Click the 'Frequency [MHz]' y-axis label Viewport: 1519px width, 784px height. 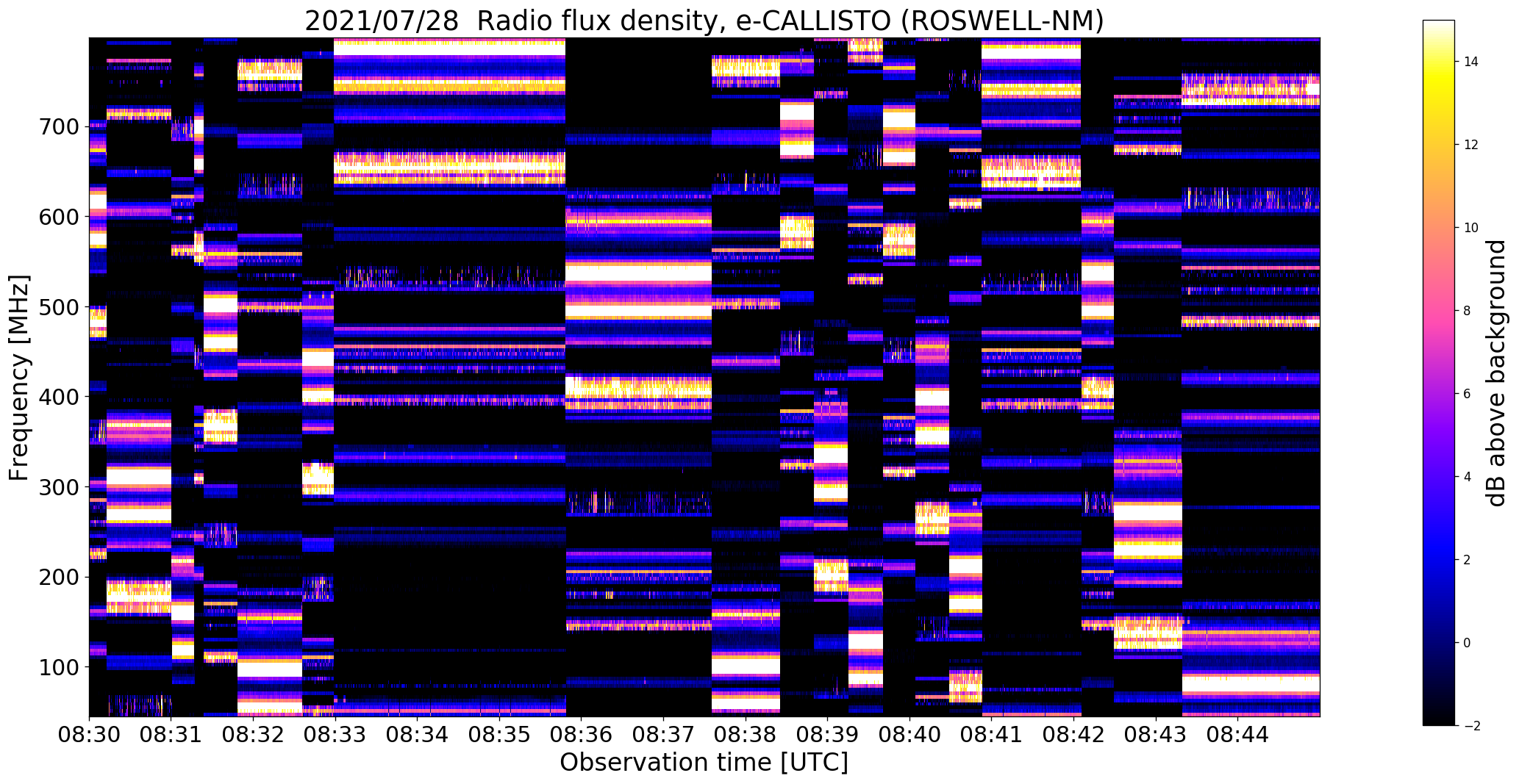[19, 378]
